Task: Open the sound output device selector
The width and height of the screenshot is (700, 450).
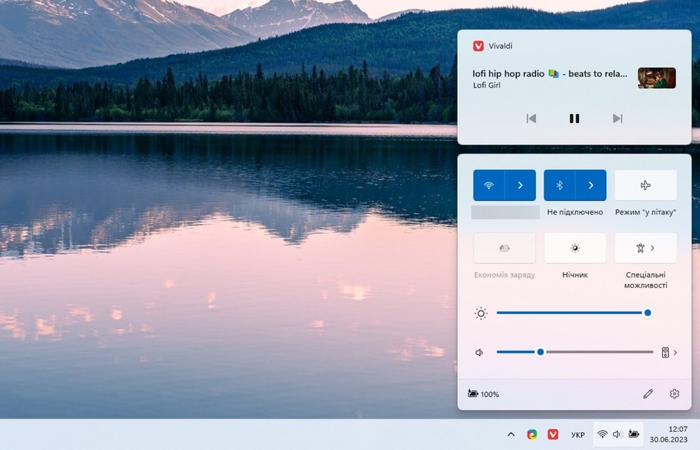Action: pos(669,353)
